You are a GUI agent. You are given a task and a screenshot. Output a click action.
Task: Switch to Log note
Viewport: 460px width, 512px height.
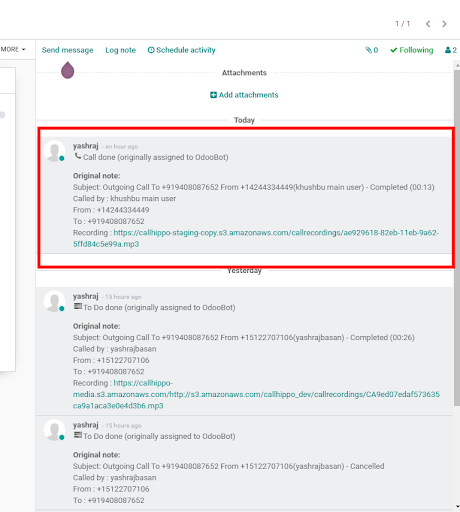tap(120, 50)
